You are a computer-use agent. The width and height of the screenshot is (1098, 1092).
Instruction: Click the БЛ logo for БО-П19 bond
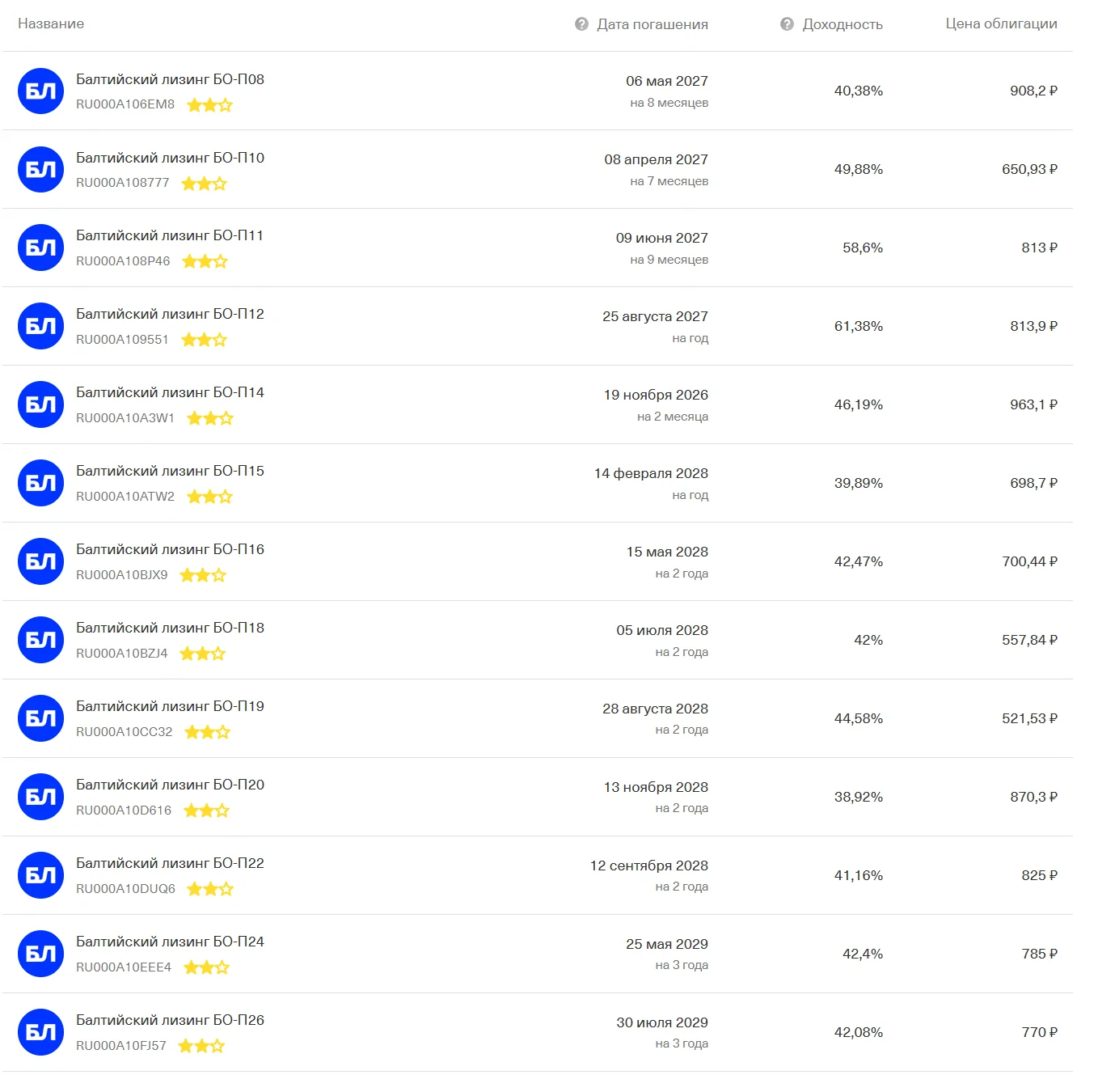tap(40, 718)
